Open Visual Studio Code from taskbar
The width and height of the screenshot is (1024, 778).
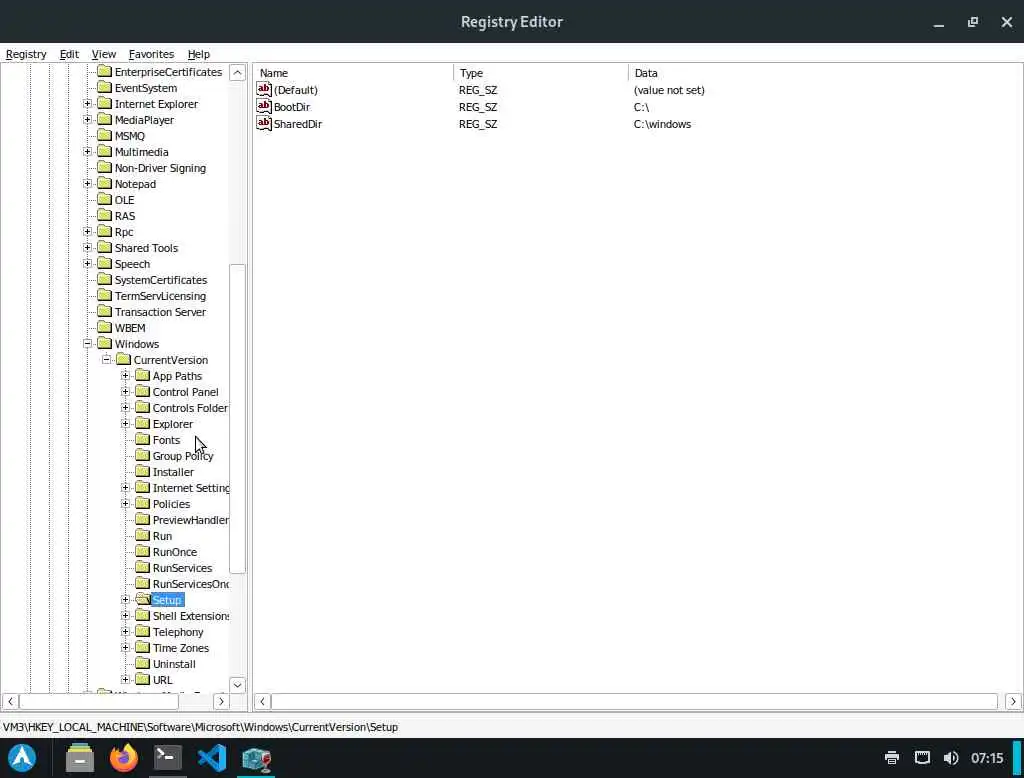[x=212, y=758]
